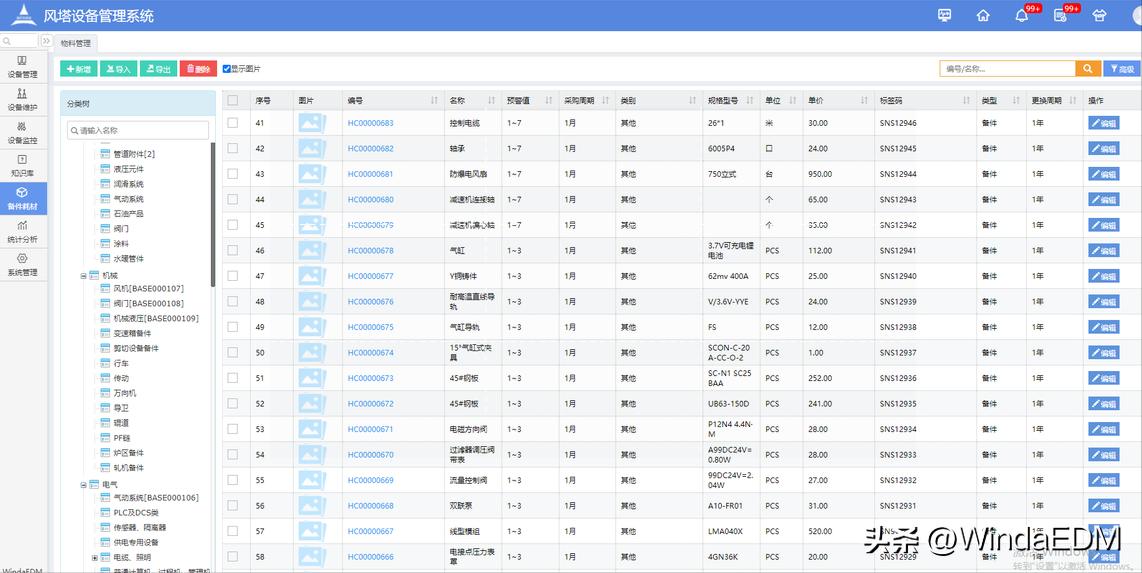Select 管道附件[2] in category tree
The image size is (1142, 573).
pyautogui.click(x=134, y=154)
